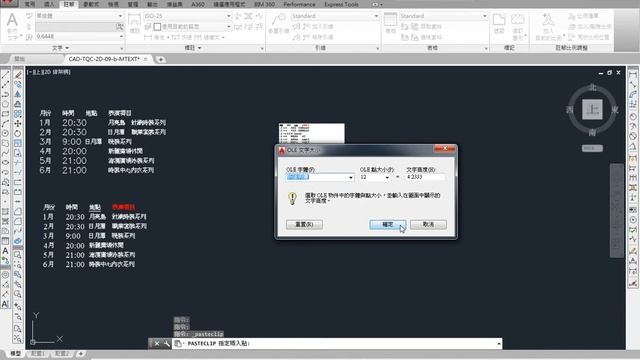Expand command line history arrow

point(499,344)
